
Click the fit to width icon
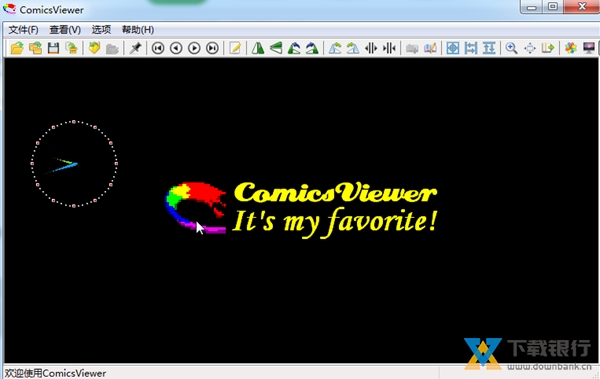coord(471,48)
